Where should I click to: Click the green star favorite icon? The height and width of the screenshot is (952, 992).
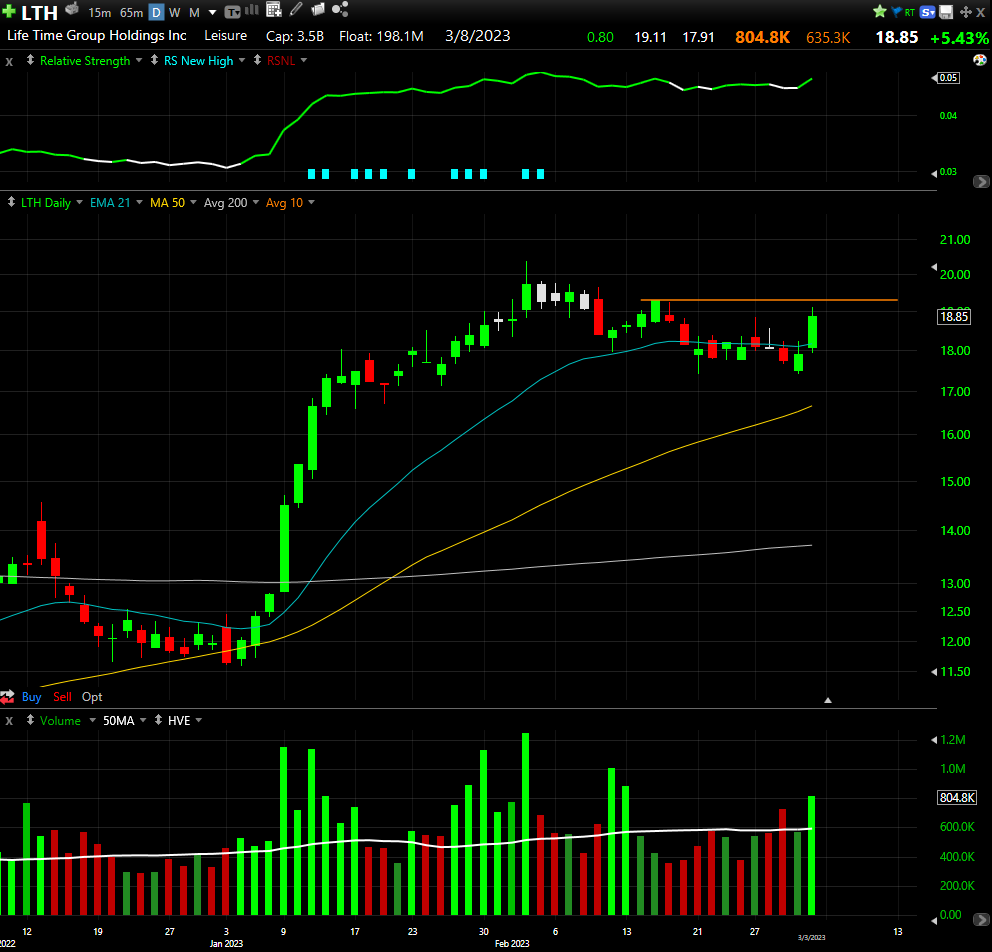click(x=879, y=11)
